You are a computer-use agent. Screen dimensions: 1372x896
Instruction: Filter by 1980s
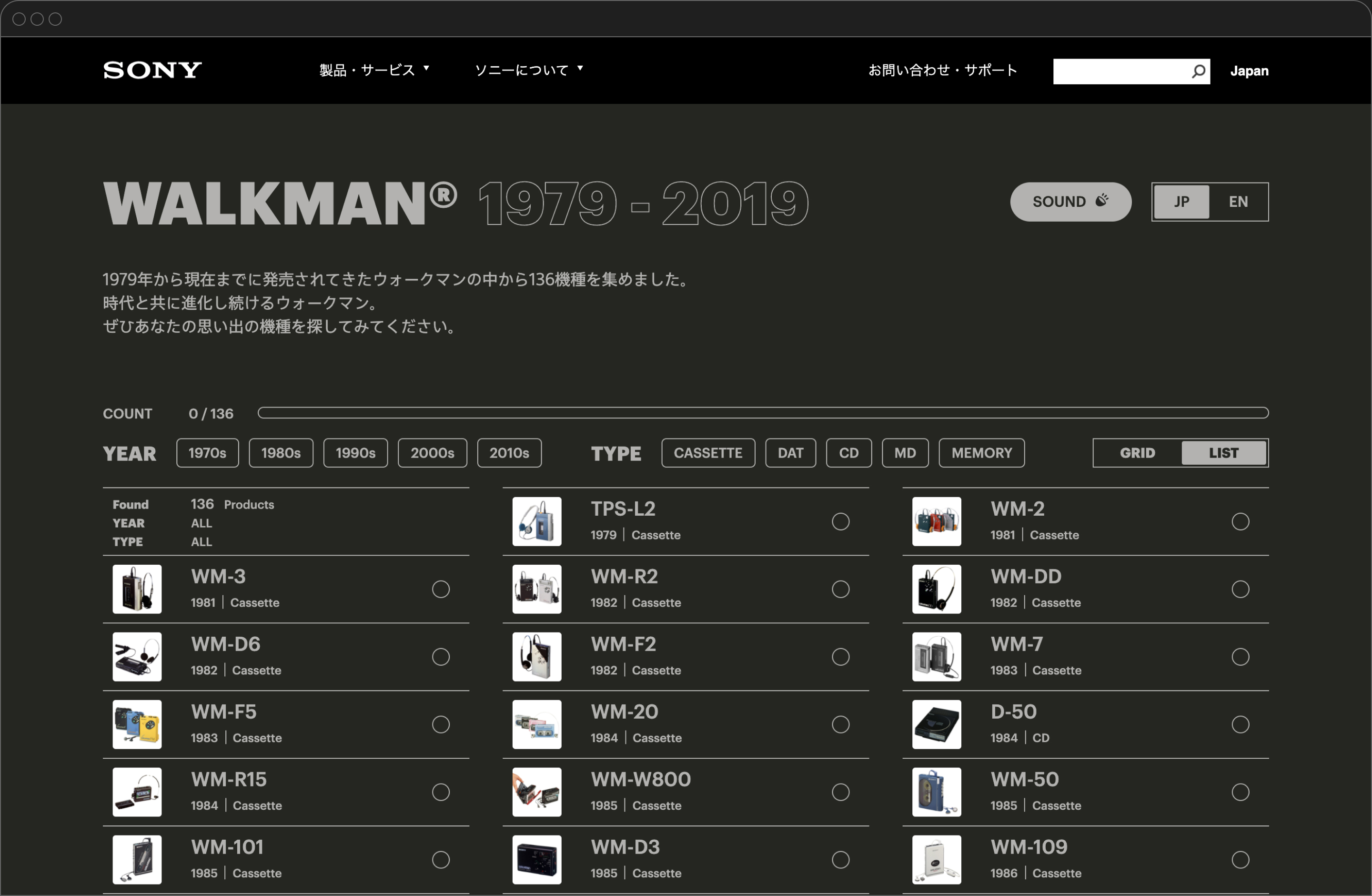tap(281, 453)
